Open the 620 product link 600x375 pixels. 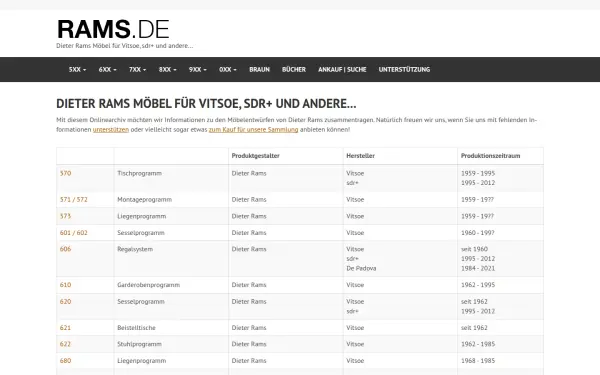[x=65, y=302]
